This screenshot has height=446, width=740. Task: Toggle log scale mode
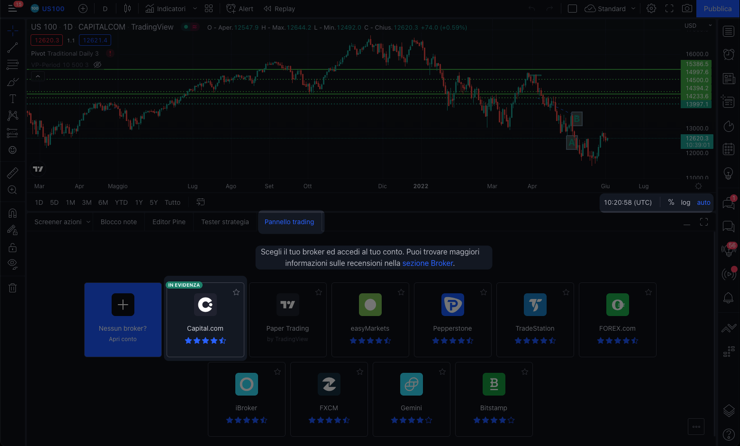point(685,202)
